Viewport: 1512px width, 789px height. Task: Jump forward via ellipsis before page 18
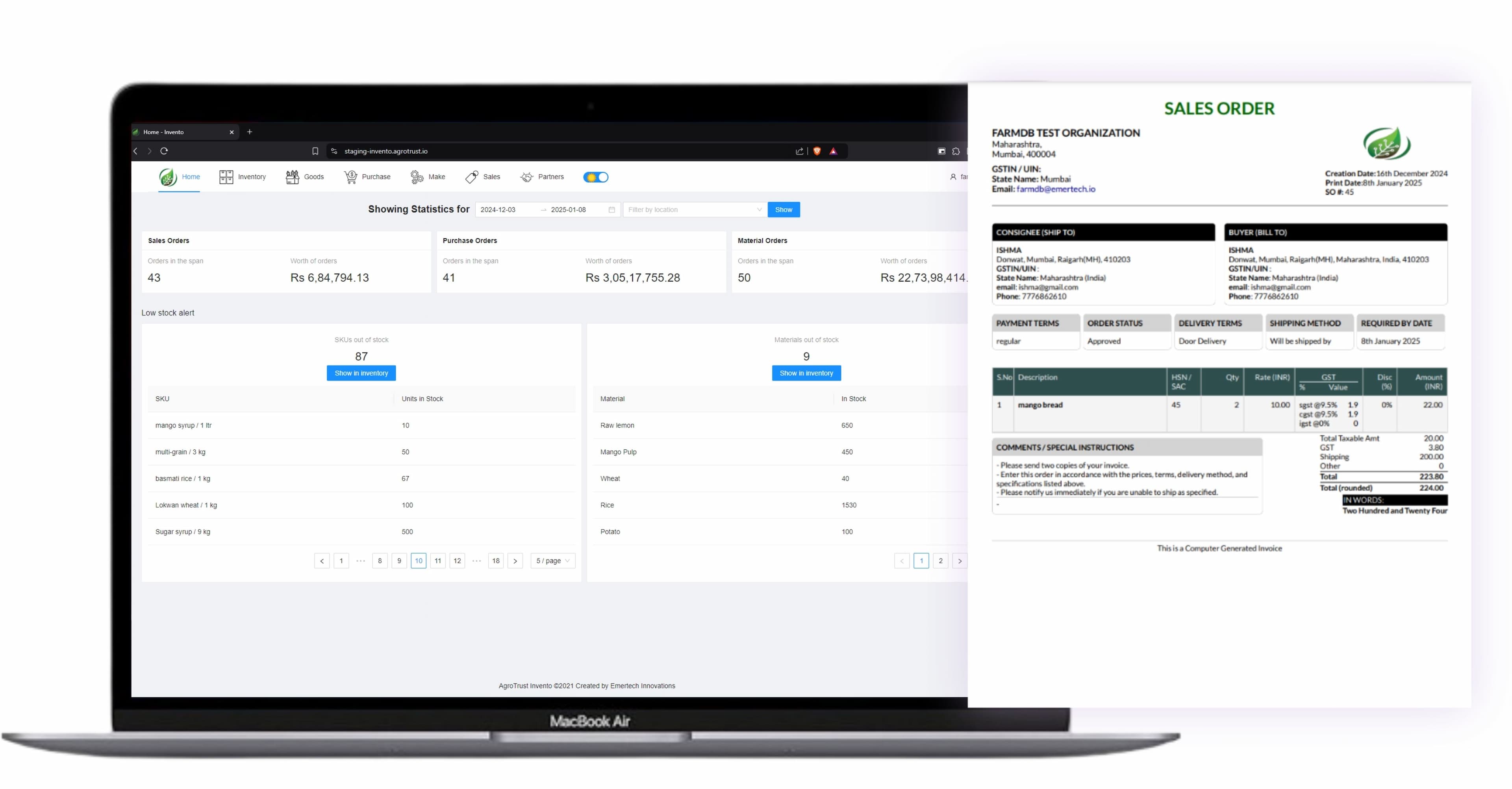(x=476, y=561)
